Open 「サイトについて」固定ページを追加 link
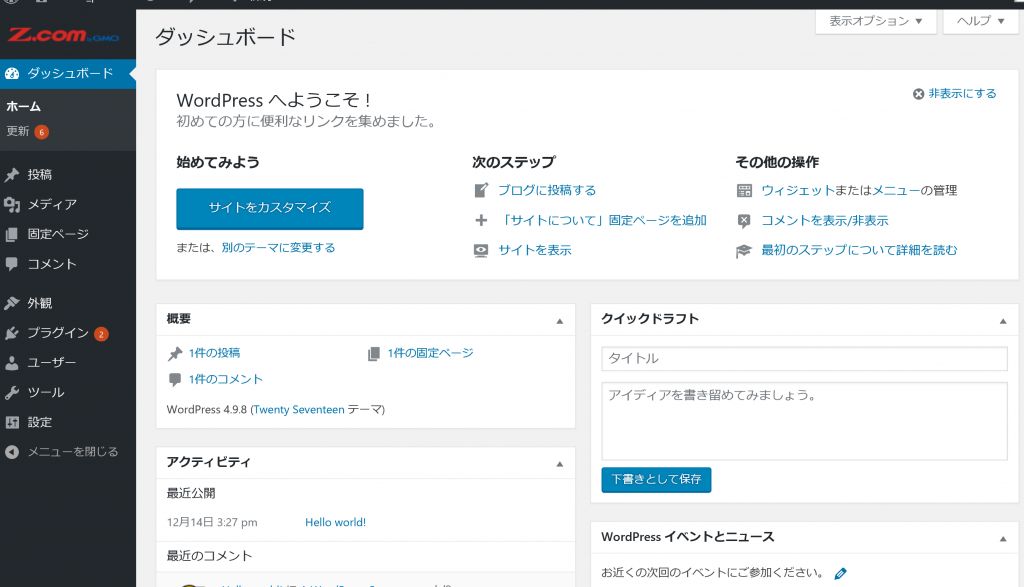Image resolution: width=1024 pixels, height=587 pixels. pos(602,220)
